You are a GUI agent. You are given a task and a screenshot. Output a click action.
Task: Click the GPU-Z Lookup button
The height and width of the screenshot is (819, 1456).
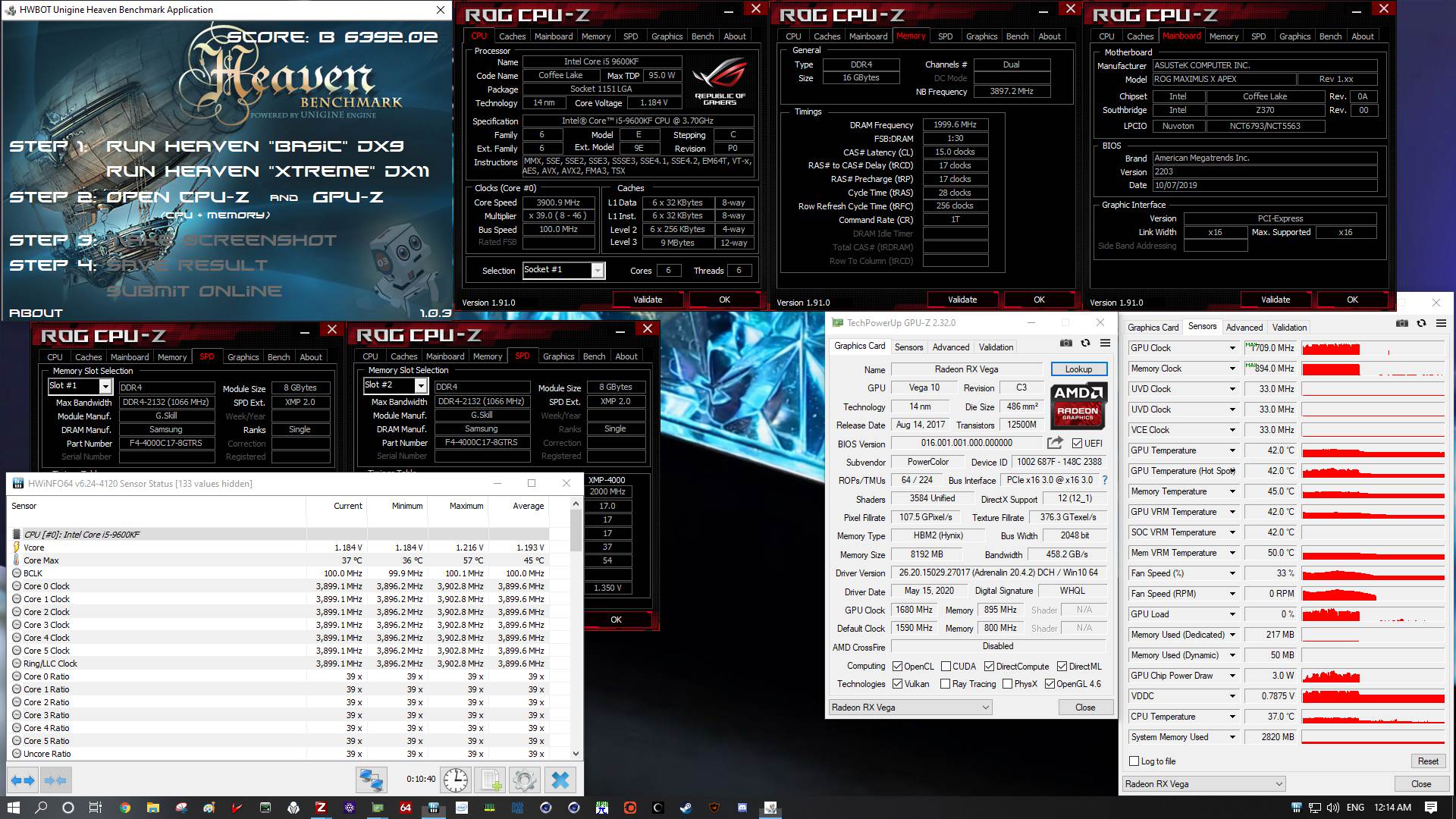[1078, 369]
